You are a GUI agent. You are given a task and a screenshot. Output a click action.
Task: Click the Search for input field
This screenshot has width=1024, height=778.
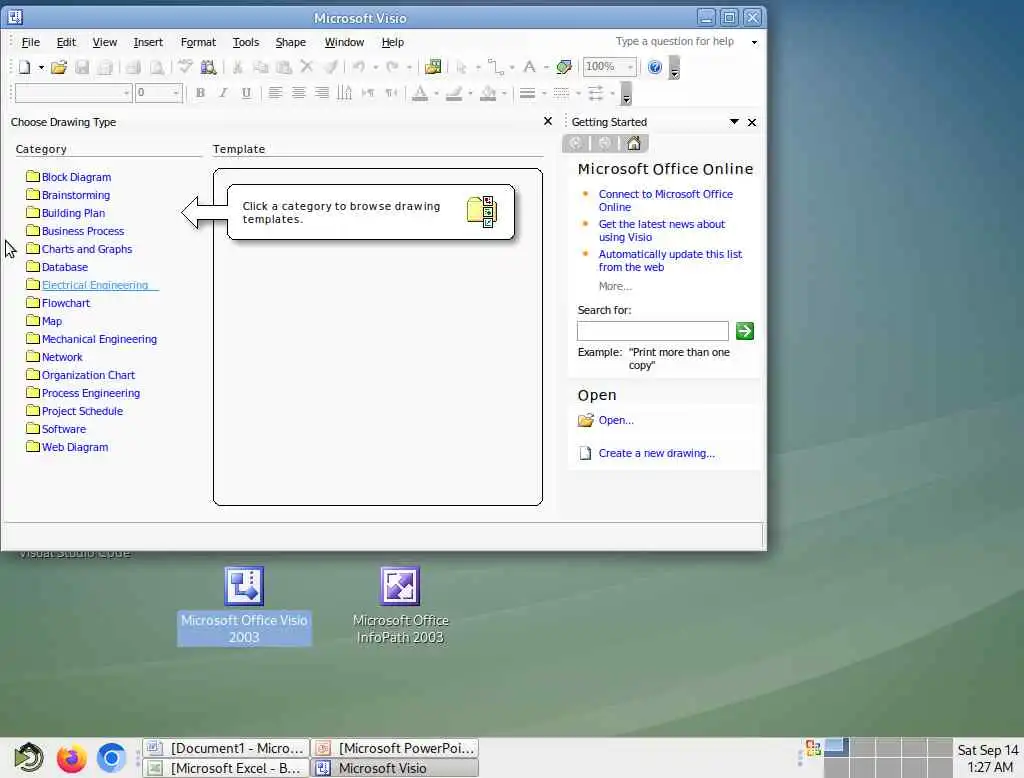tap(652, 331)
